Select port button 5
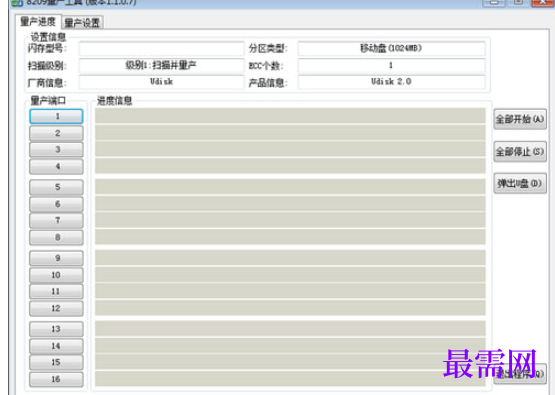The width and height of the screenshot is (555, 395). (x=57, y=187)
